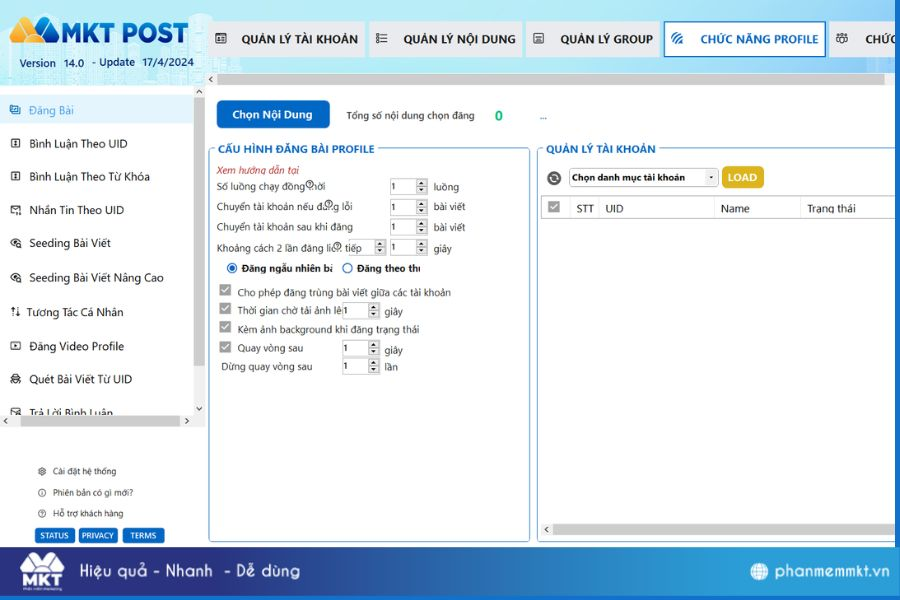Open the Quản Lý Group tab

click(594, 40)
